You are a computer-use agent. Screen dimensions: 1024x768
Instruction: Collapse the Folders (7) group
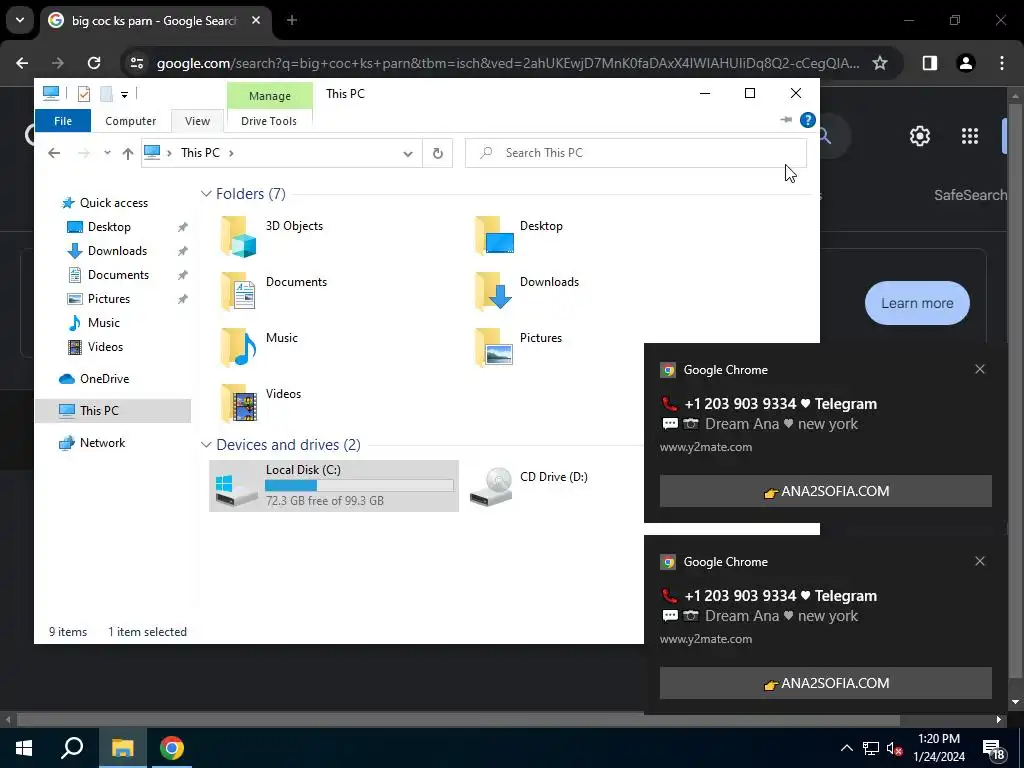click(206, 194)
